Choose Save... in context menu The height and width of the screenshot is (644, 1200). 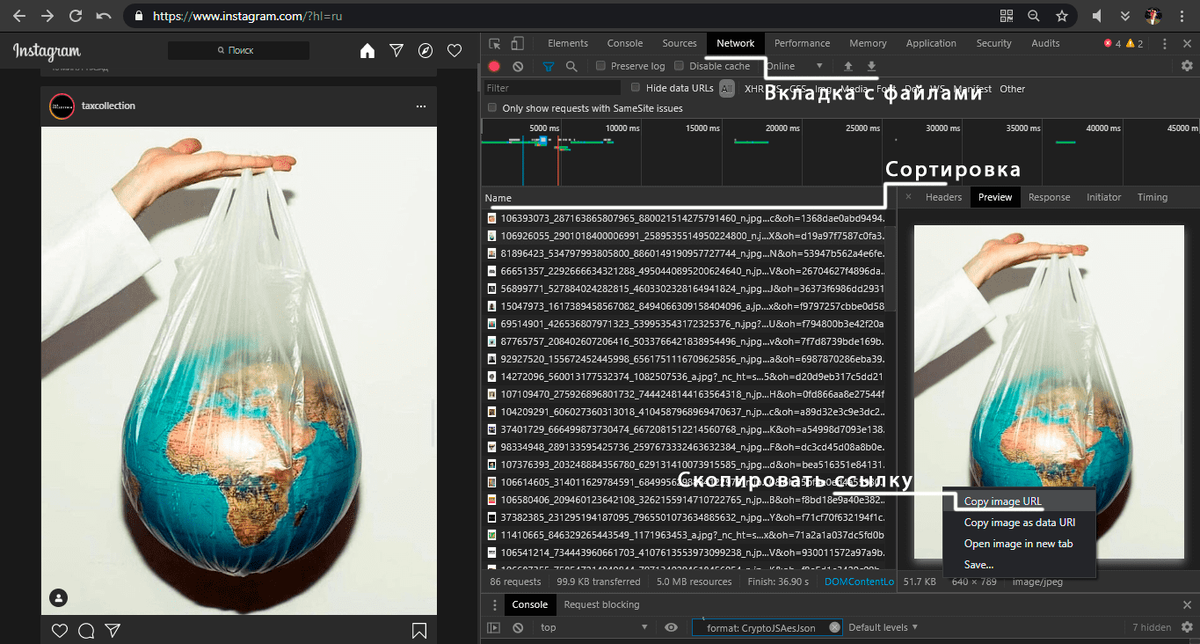(x=1020, y=565)
